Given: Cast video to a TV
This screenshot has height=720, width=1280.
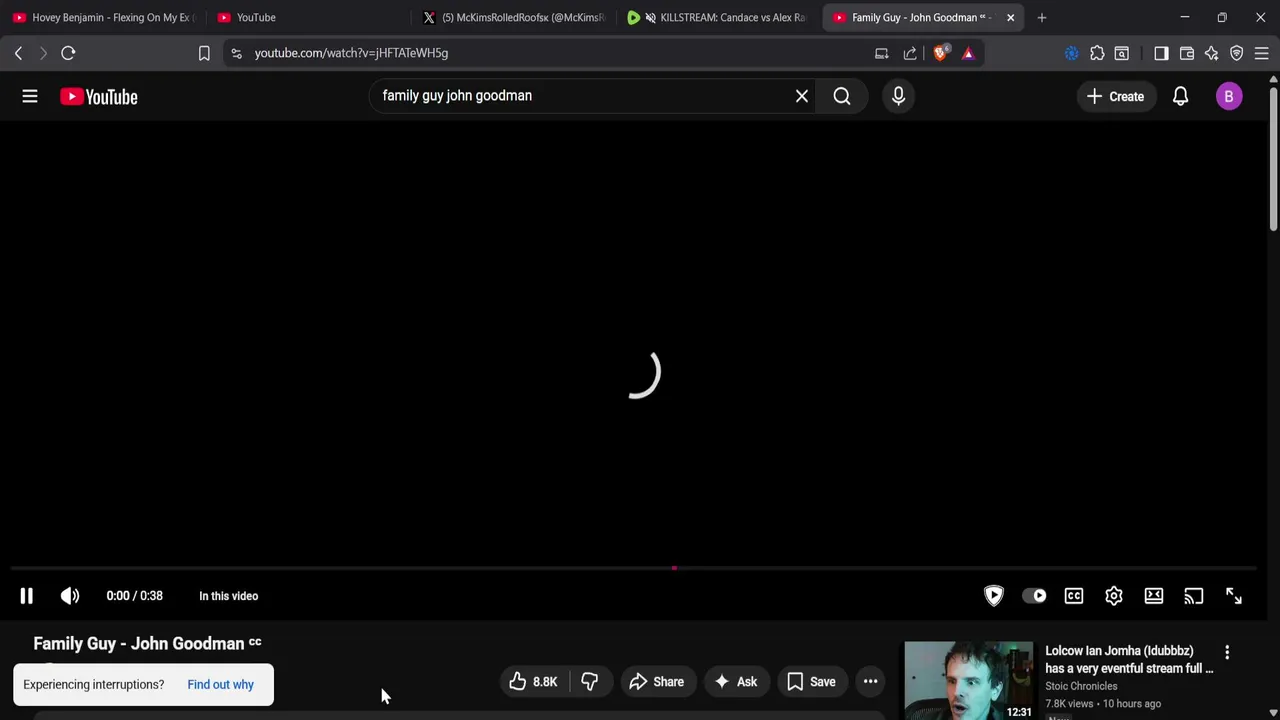Looking at the screenshot, I should (x=1194, y=596).
